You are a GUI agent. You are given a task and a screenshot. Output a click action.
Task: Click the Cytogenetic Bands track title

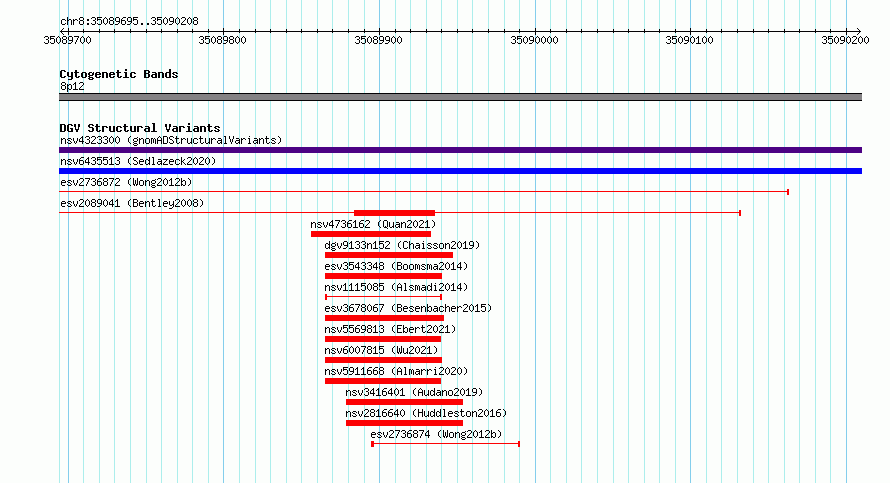tap(119, 74)
